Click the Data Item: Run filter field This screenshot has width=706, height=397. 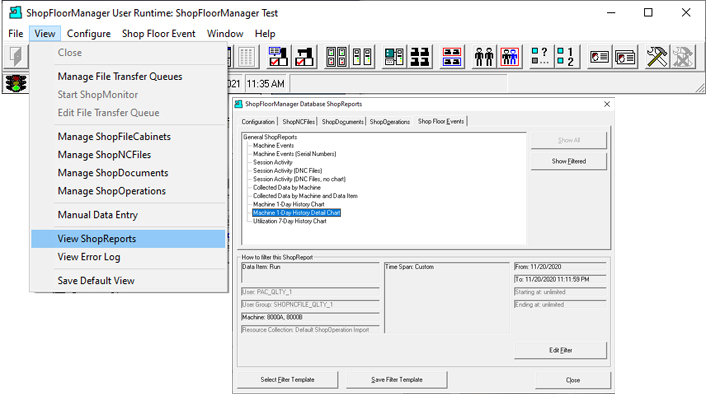[x=310, y=272]
